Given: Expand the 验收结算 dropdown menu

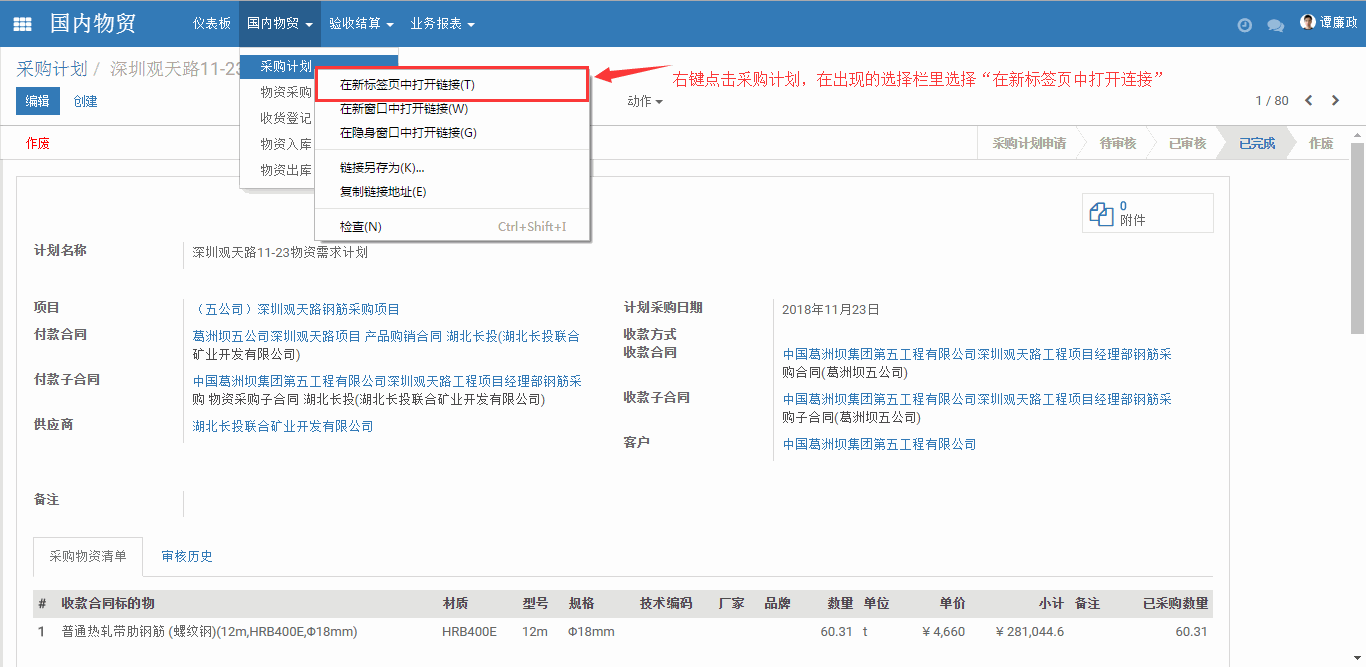Looking at the screenshot, I should 361,23.
